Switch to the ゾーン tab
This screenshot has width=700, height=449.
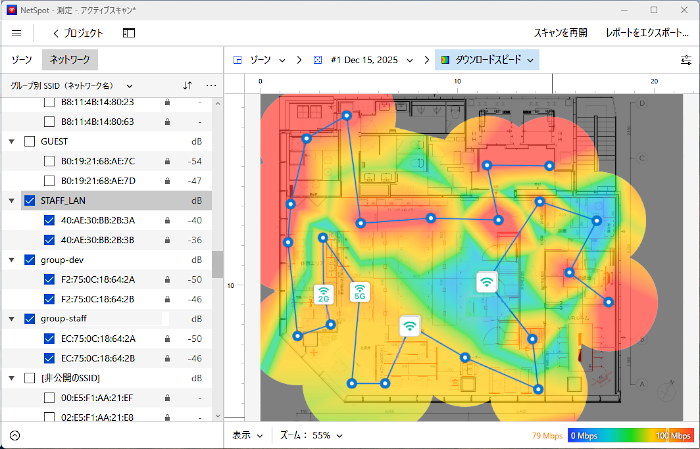click(x=21, y=60)
